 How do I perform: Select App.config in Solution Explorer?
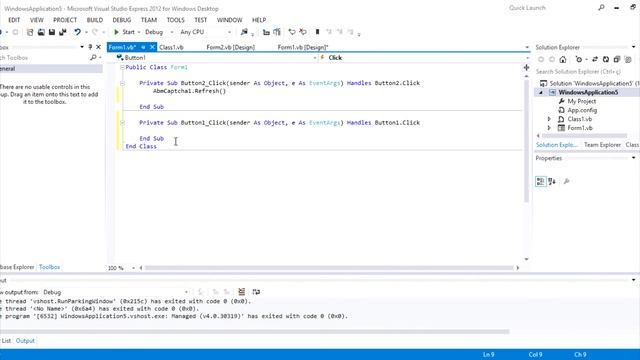(582, 110)
